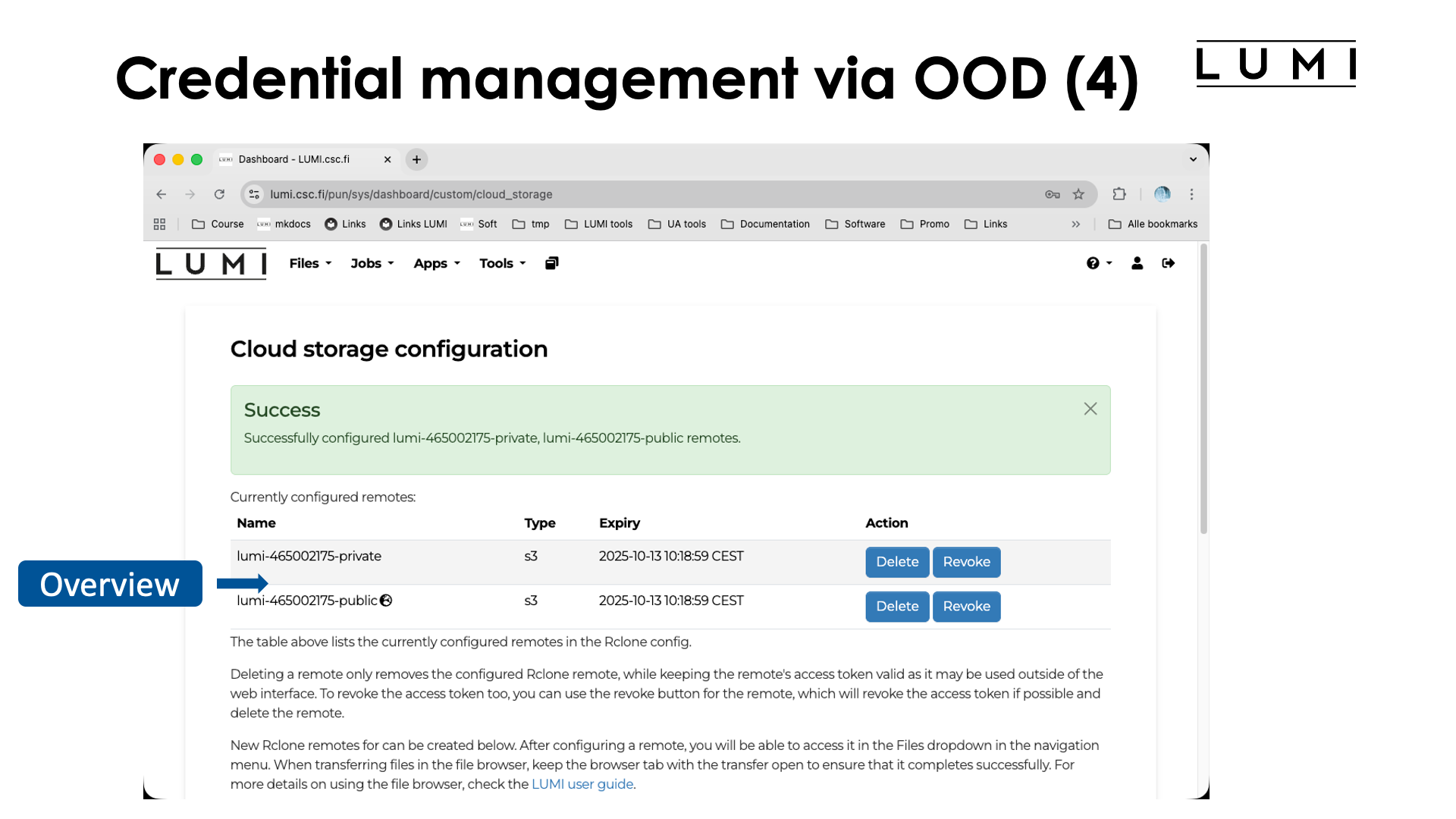Follow the LUMI user guide link

[x=582, y=784]
